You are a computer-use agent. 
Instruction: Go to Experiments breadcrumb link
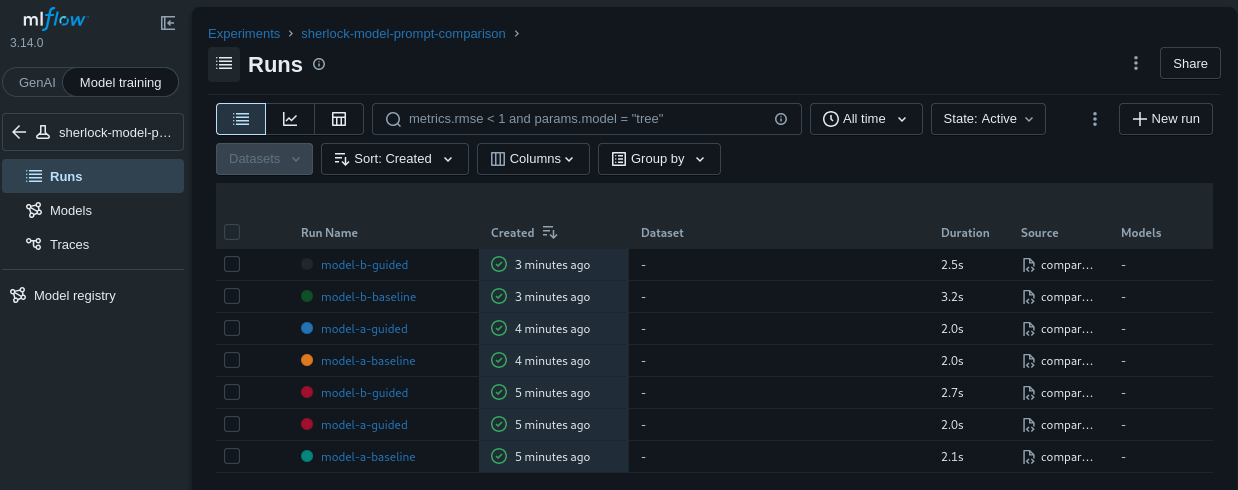(244, 33)
